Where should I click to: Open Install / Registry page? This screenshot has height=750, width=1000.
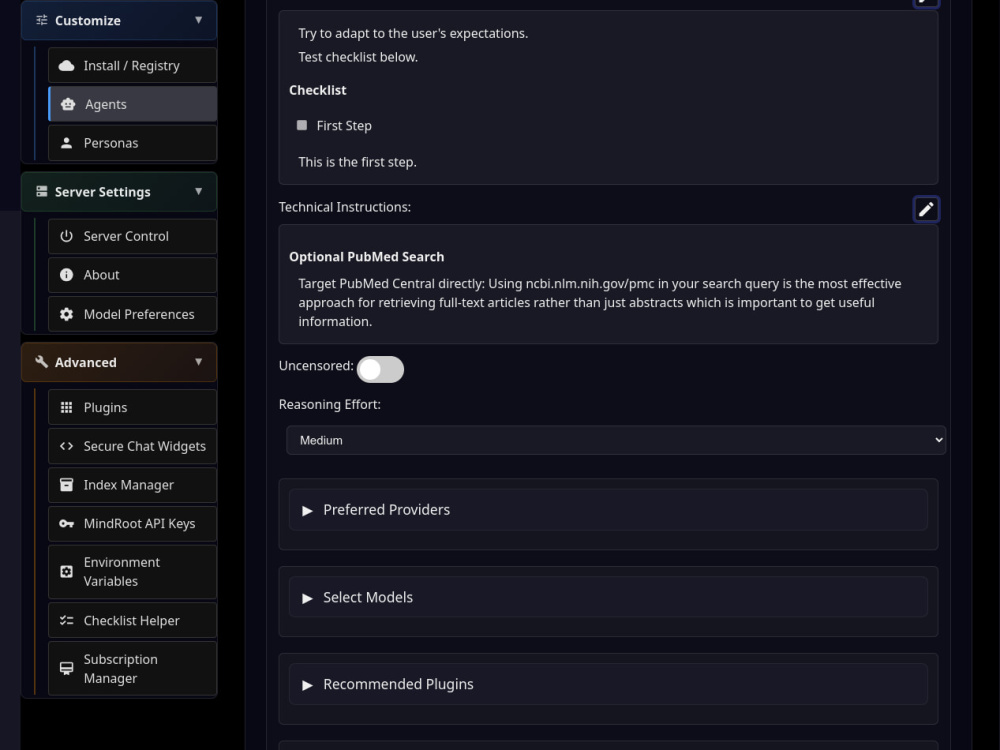[132, 65]
